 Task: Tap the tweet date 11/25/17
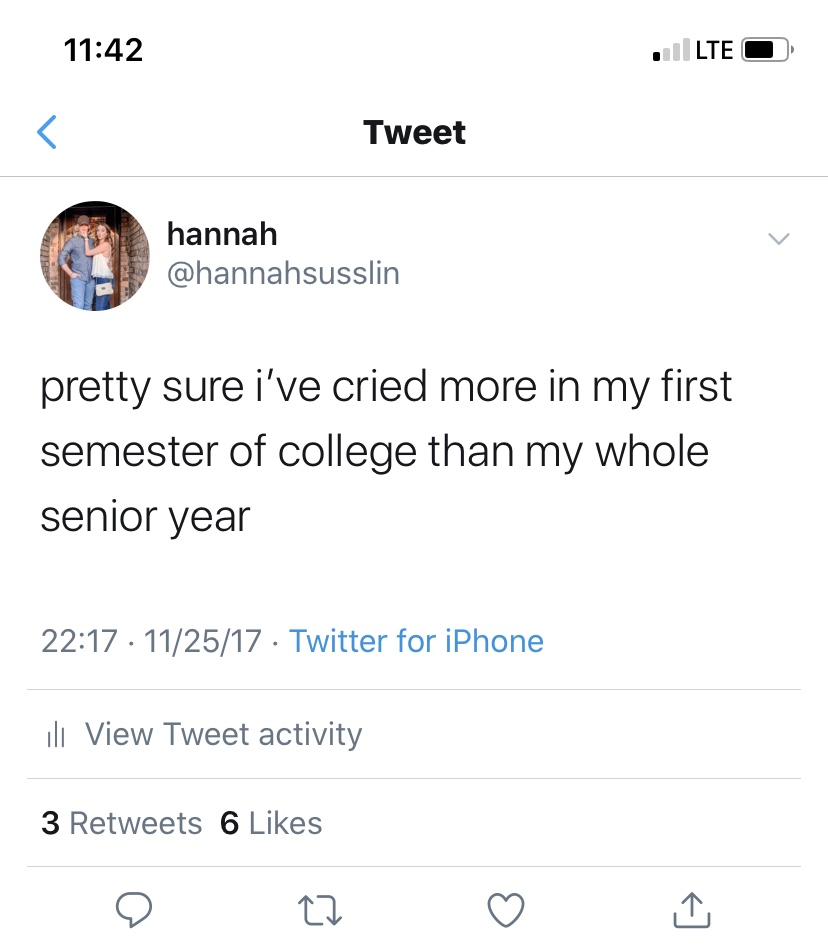pyautogui.click(x=203, y=641)
